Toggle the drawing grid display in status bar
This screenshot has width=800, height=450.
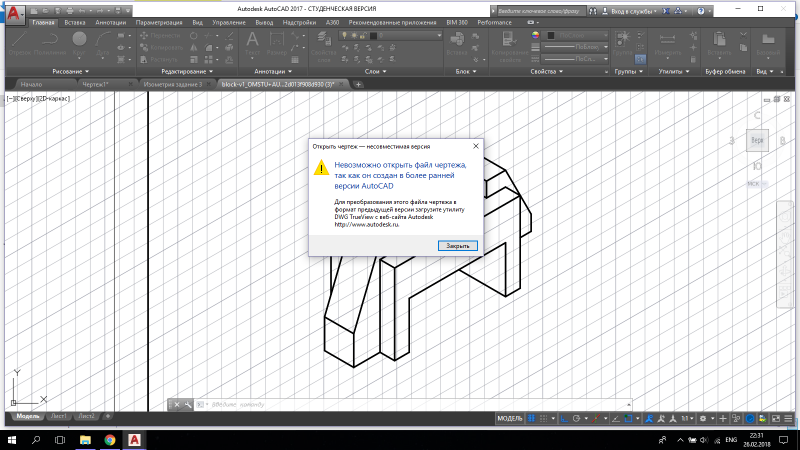tap(531, 418)
